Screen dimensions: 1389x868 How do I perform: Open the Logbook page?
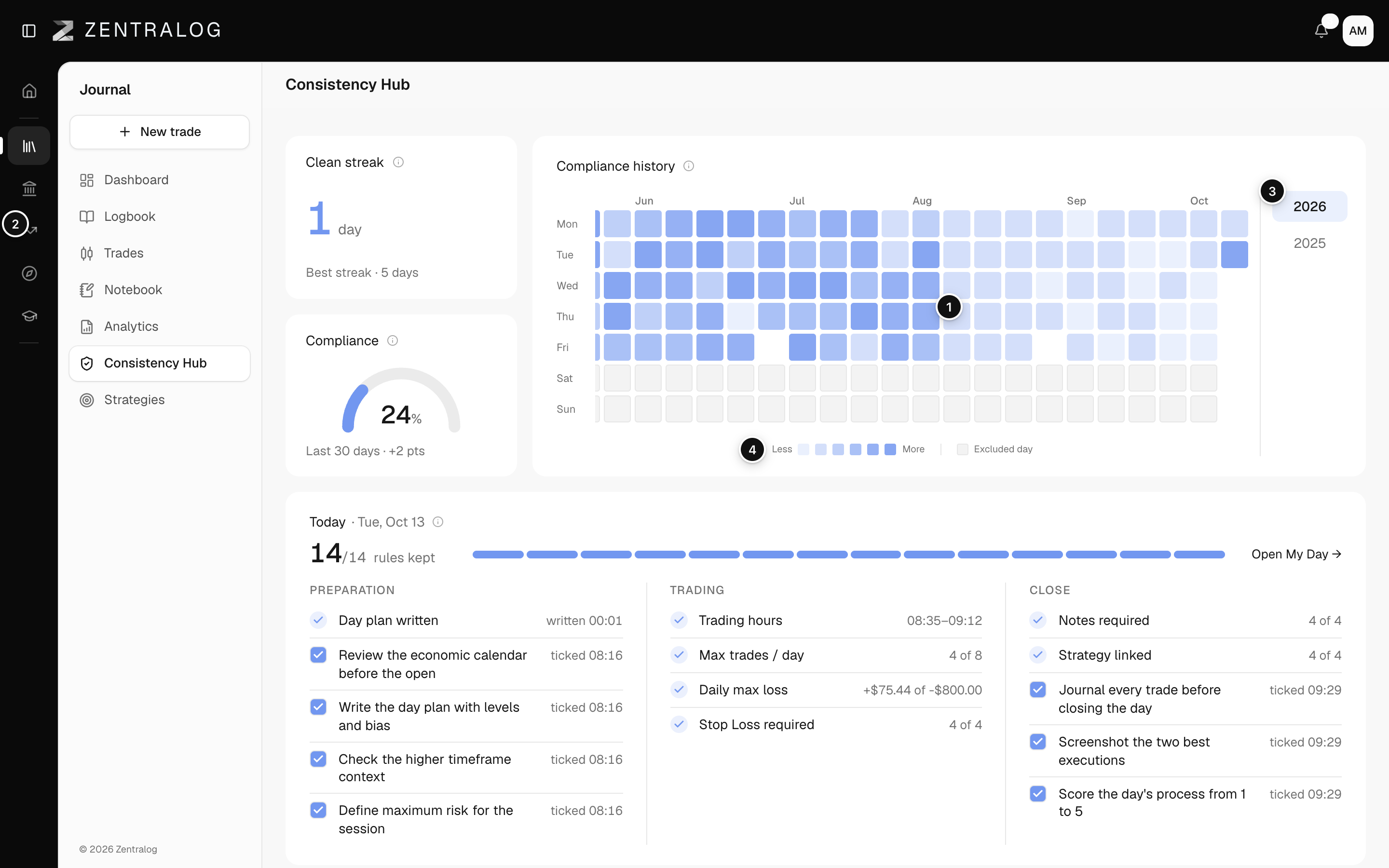tap(160, 217)
